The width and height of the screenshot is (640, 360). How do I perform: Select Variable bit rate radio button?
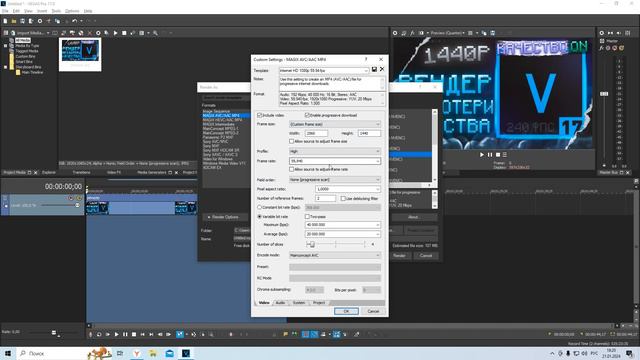(259, 217)
